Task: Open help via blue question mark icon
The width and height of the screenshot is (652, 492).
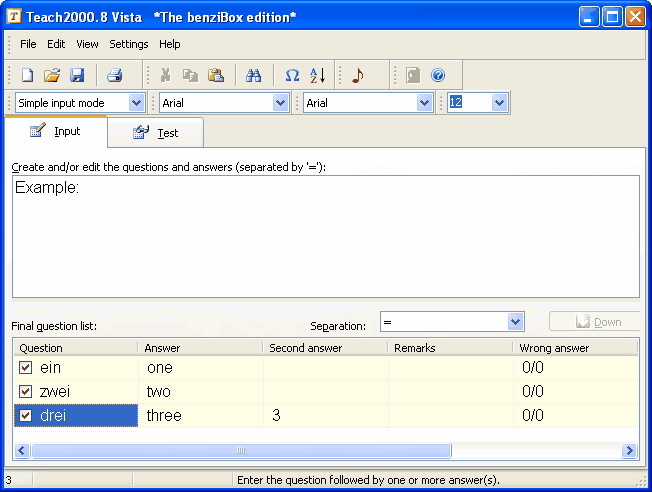Action: 438,75
